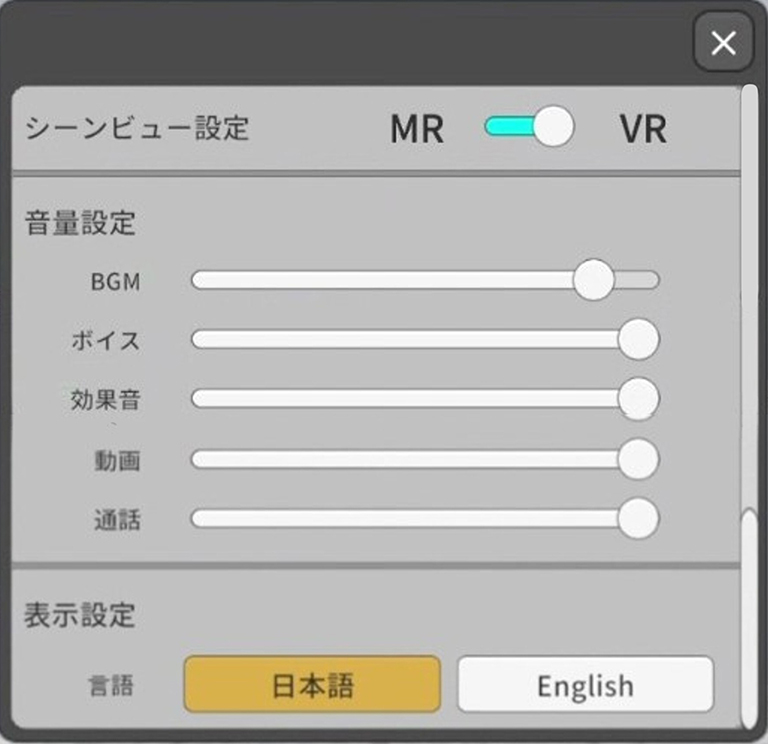Mute BGM by clicking track's left end
This screenshot has height=744, width=768.
point(197,280)
